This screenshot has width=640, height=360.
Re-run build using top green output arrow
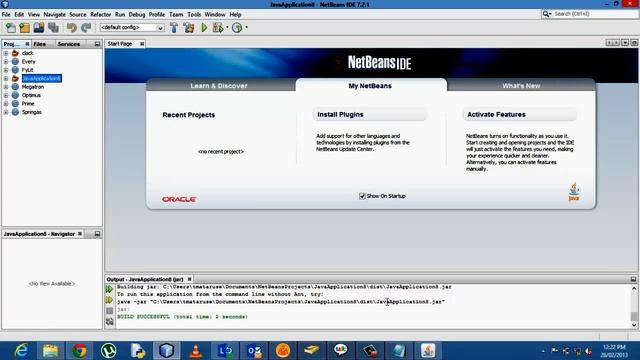click(x=109, y=289)
